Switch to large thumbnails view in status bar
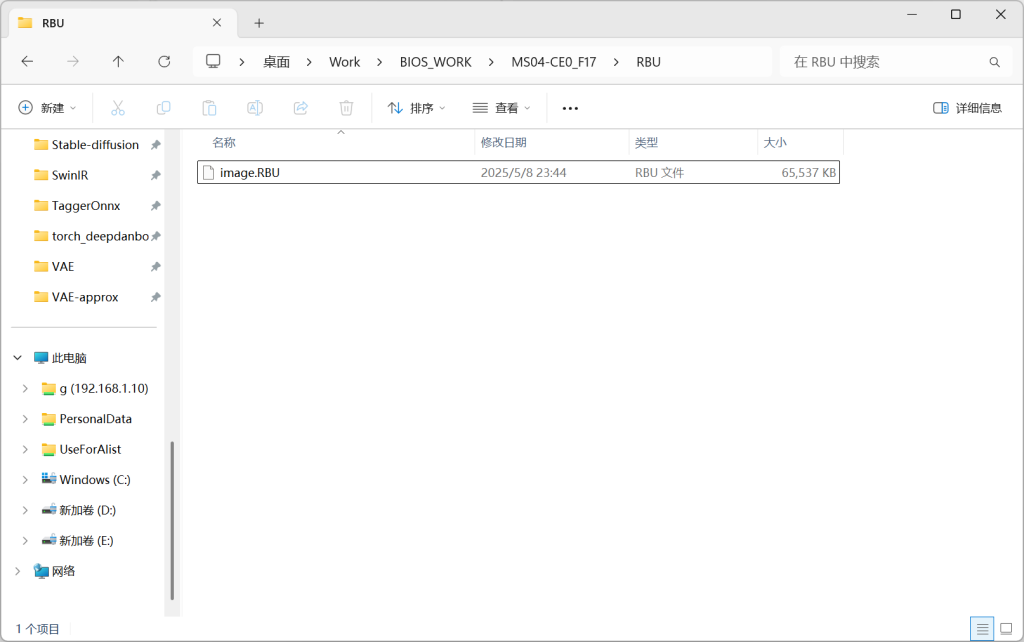Viewport: 1024px width, 642px height. click(x=1006, y=629)
